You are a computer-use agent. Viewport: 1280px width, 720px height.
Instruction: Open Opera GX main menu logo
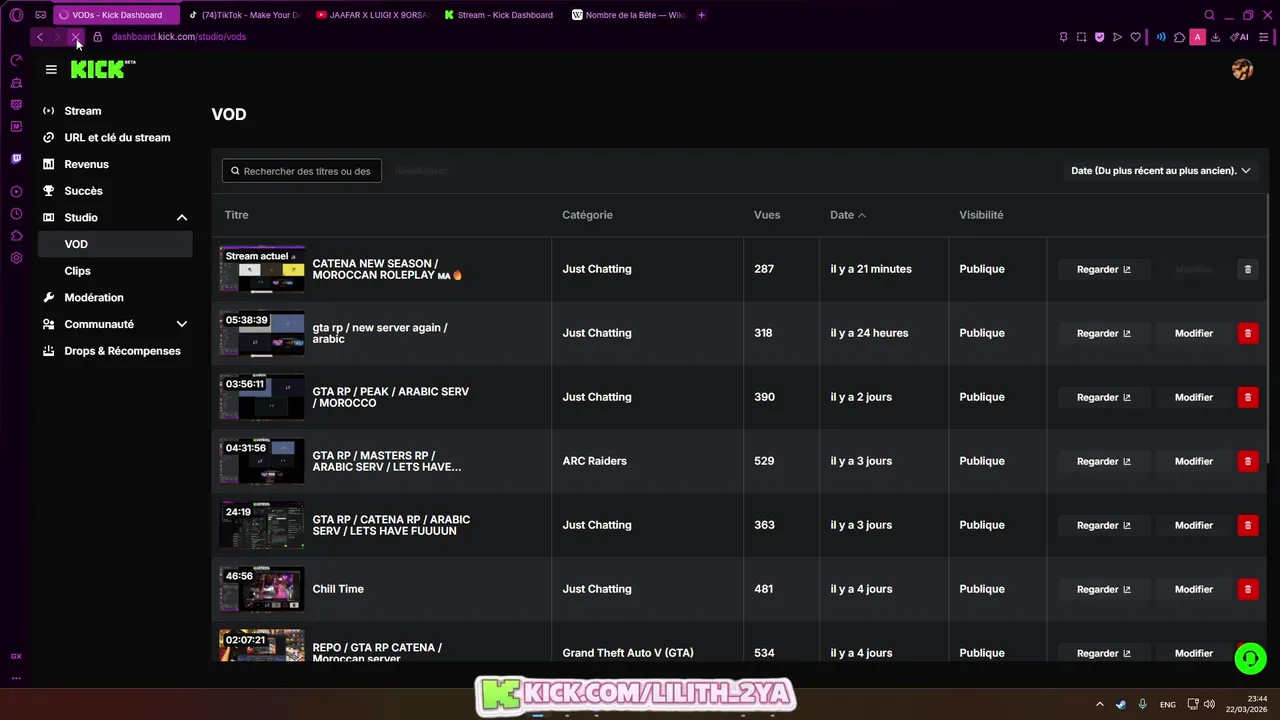pyautogui.click(x=16, y=15)
